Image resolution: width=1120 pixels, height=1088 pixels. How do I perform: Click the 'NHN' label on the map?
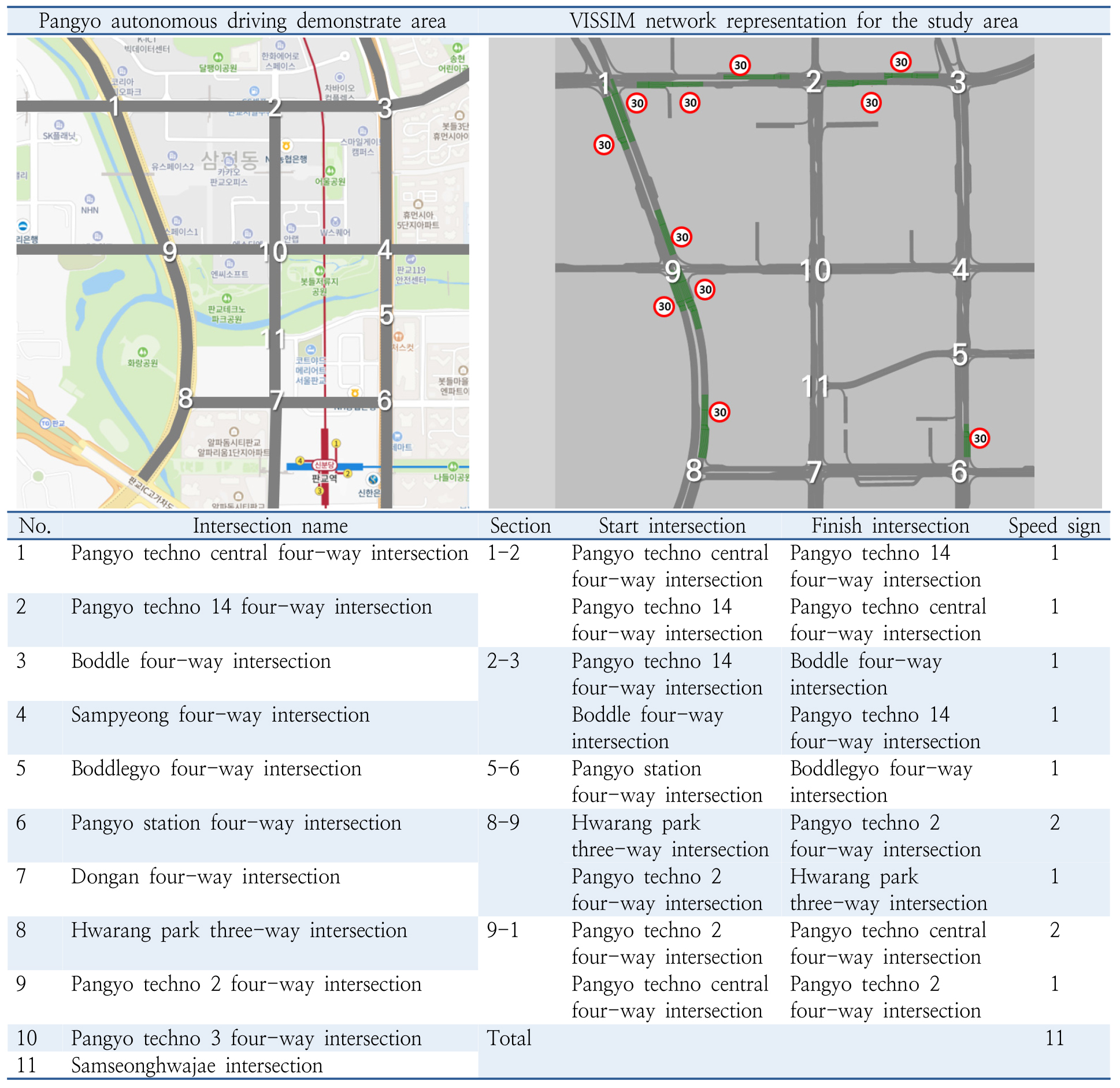(x=90, y=210)
